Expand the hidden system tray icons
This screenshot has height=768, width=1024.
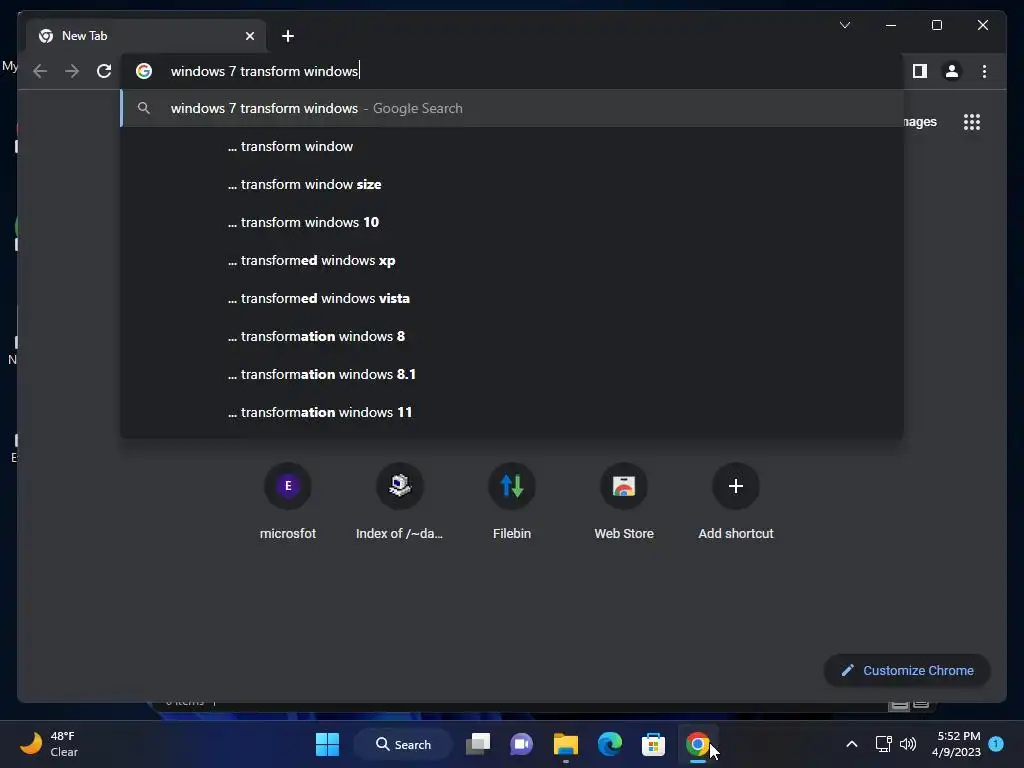(852, 744)
